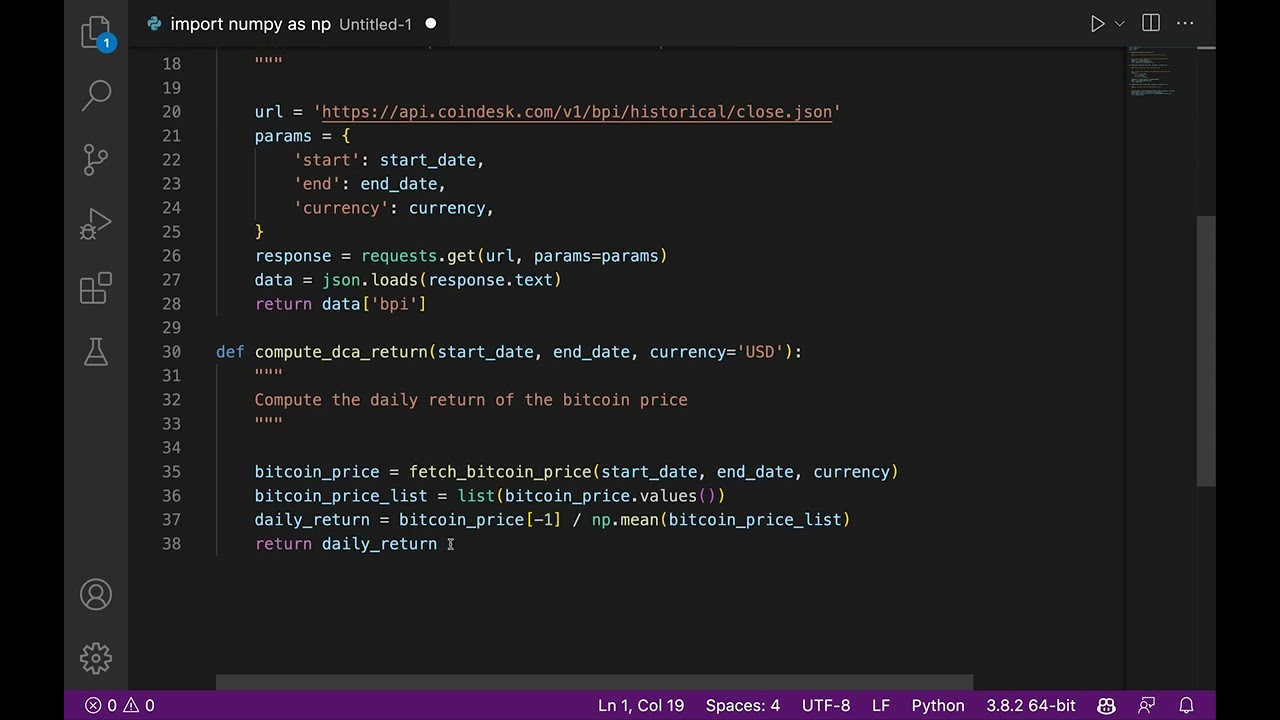Screen dimensions: 1280x720
Task: Open the Explorer view in activity bar
Action: click(x=96, y=32)
